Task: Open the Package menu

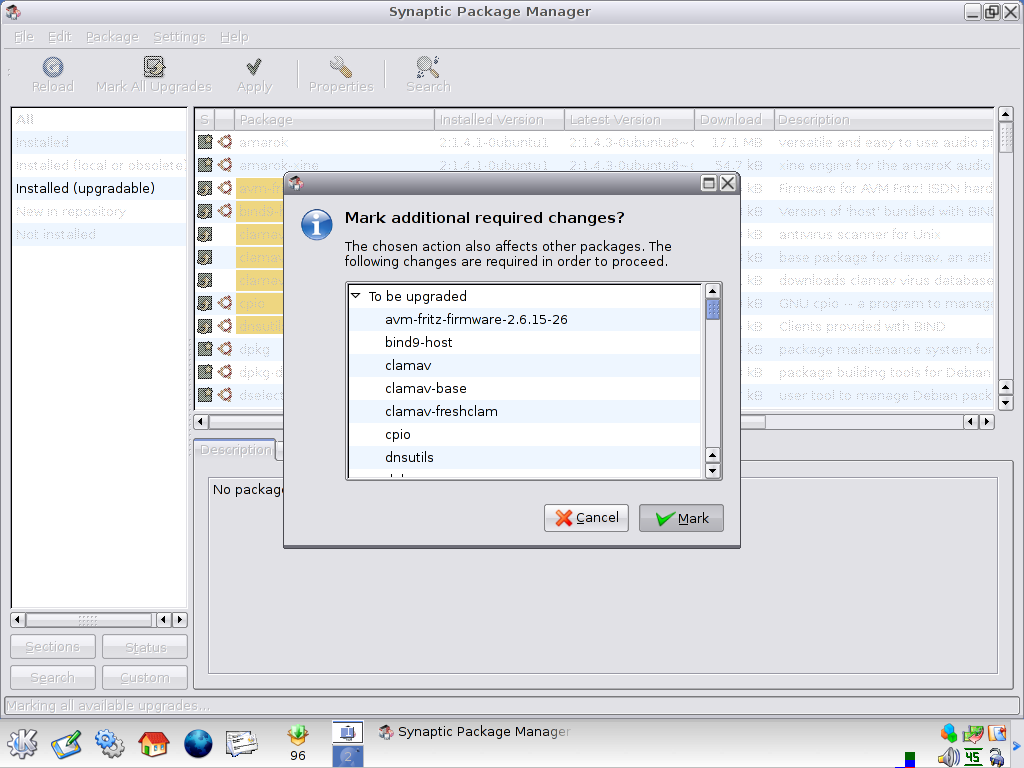Action: pos(112,37)
